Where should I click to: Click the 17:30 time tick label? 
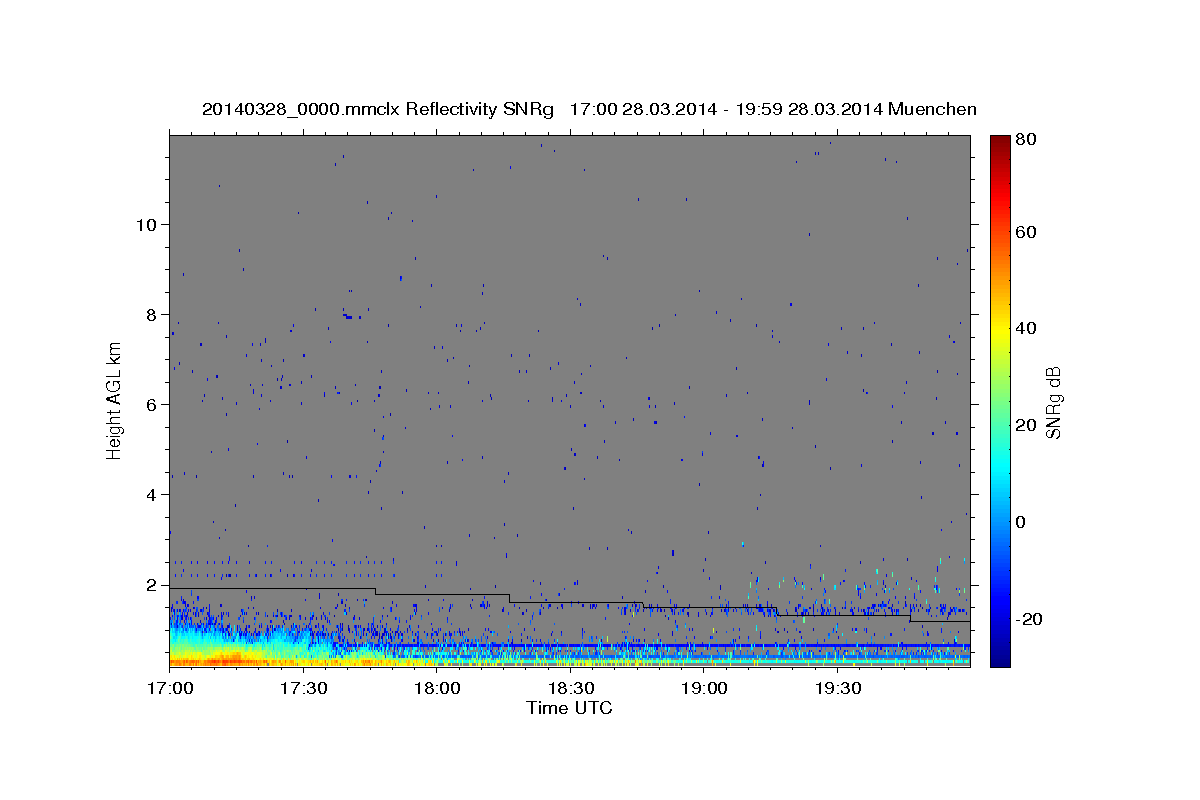(x=303, y=689)
